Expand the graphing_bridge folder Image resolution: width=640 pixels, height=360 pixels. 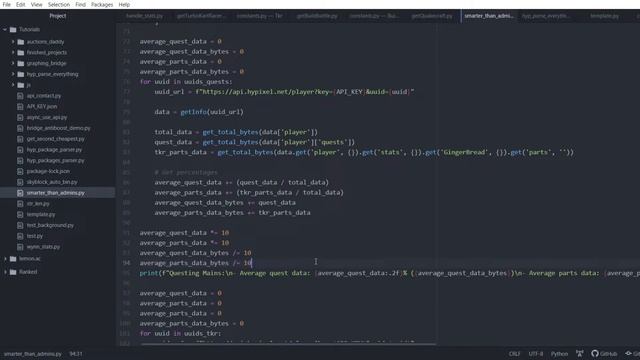[13, 63]
